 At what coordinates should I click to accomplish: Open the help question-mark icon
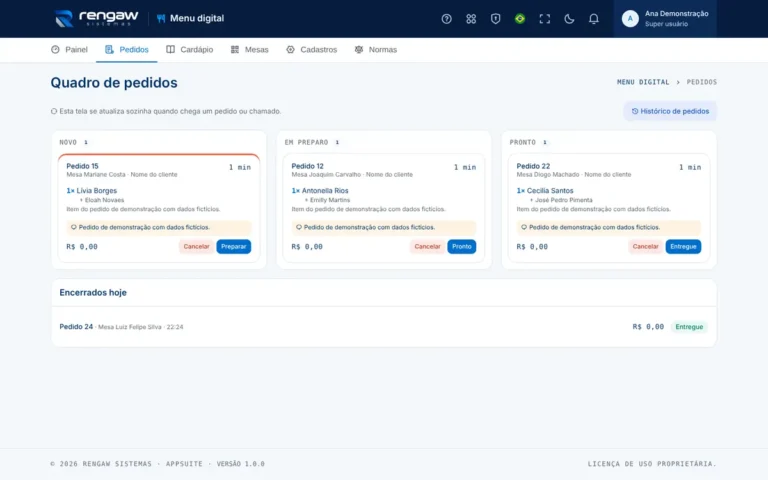click(446, 19)
